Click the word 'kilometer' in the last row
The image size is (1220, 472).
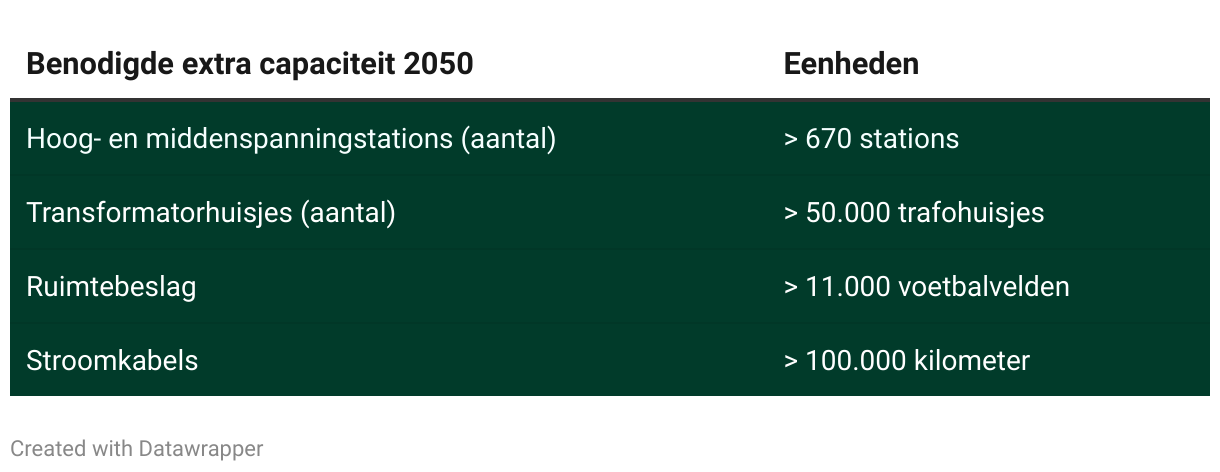pos(972,360)
